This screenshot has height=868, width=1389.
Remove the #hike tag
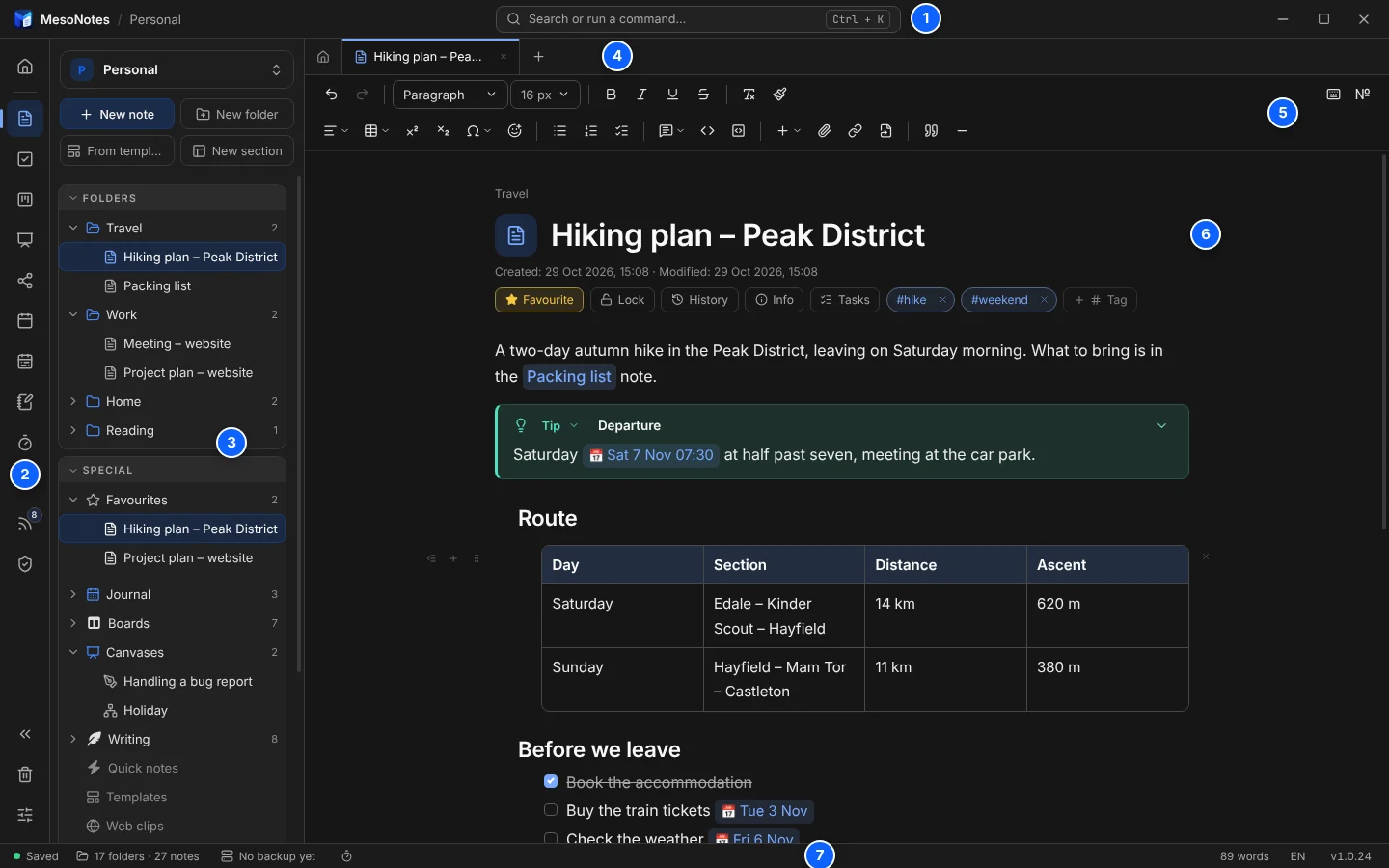pos(942,300)
